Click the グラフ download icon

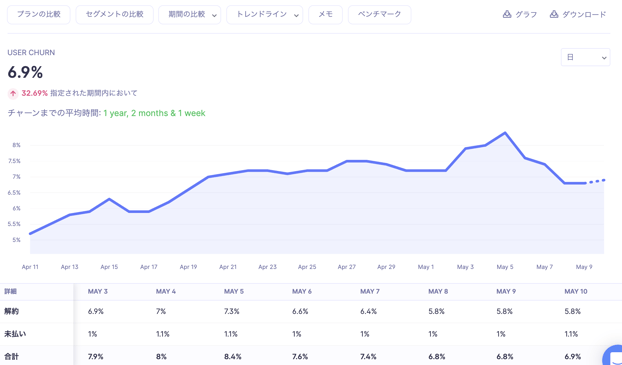coord(507,14)
